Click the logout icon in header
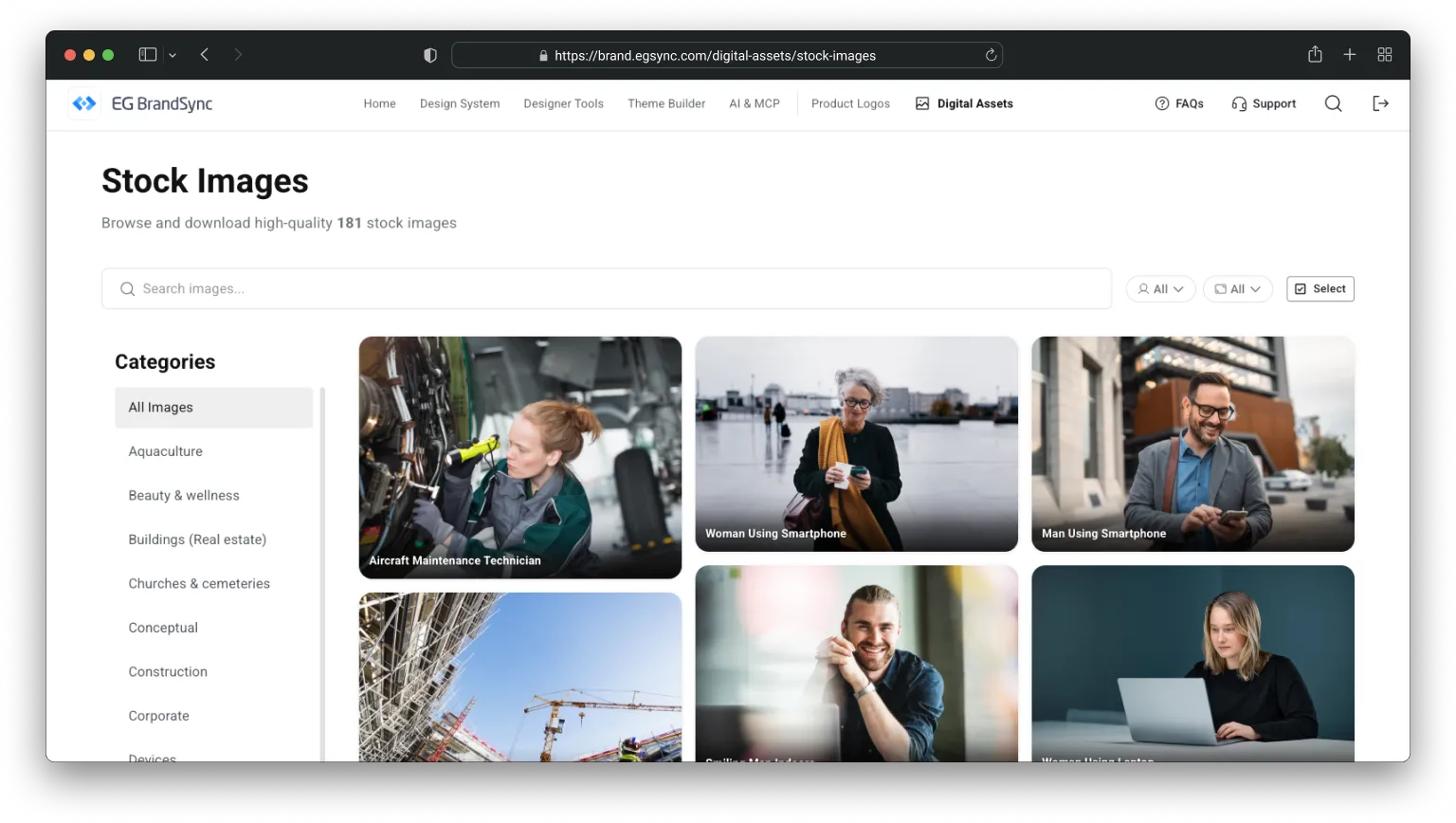The height and width of the screenshot is (823, 1456). pyautogui.click(x=1380, y=103)
